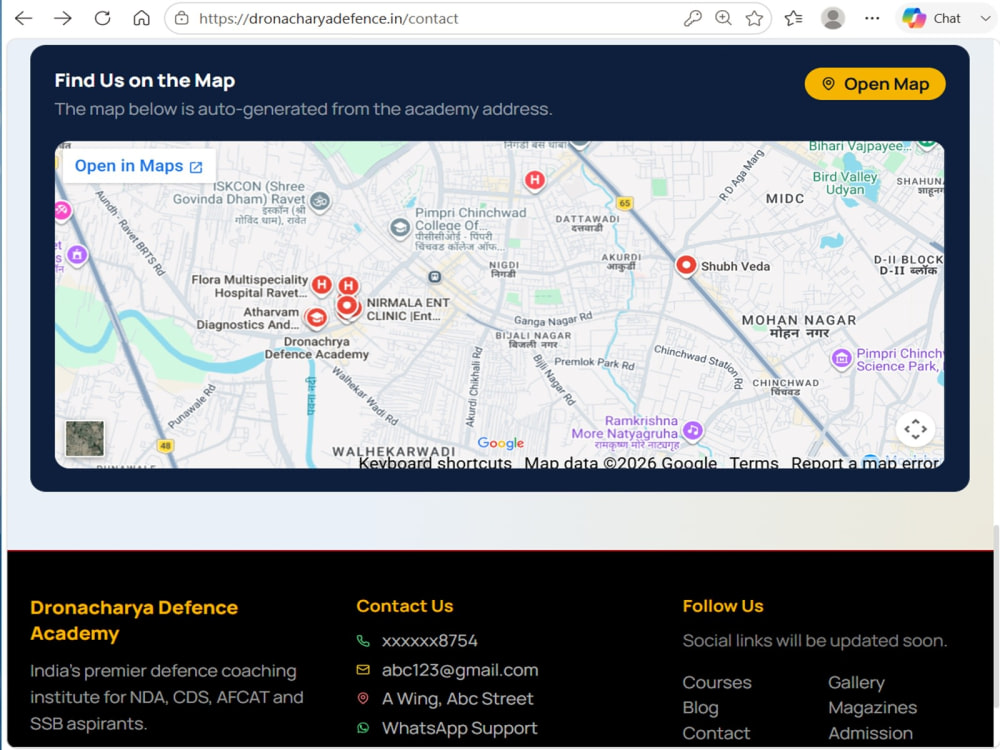Click the A Wing, Abc Street address
This screenshot has width=1000, height=750.
(457, 698)
